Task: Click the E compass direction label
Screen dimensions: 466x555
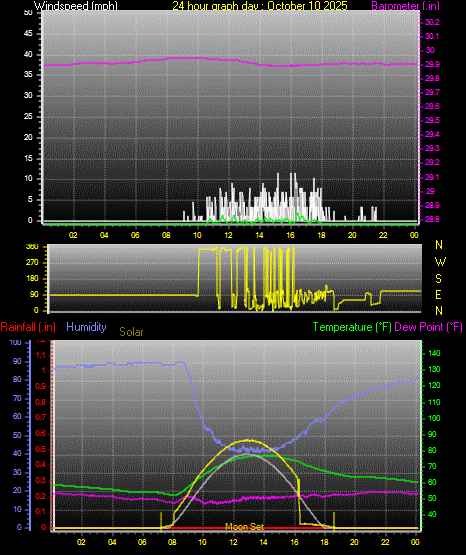Action: point(438,294)
